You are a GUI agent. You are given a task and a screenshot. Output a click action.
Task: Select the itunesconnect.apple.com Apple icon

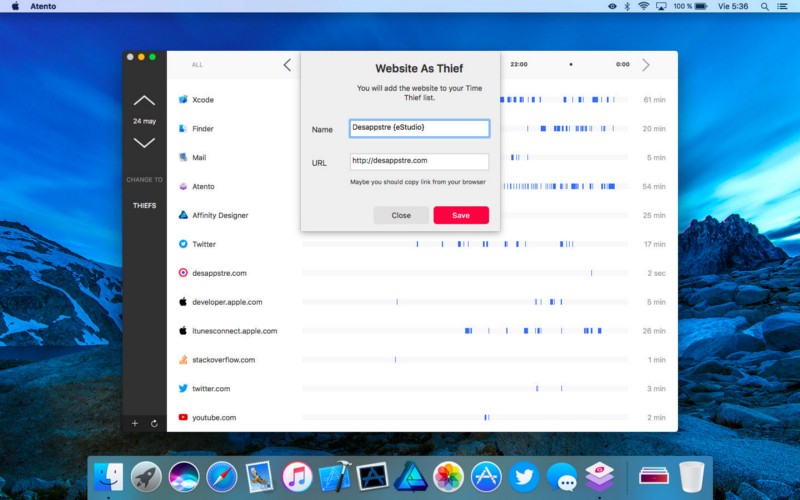[183, 331]
